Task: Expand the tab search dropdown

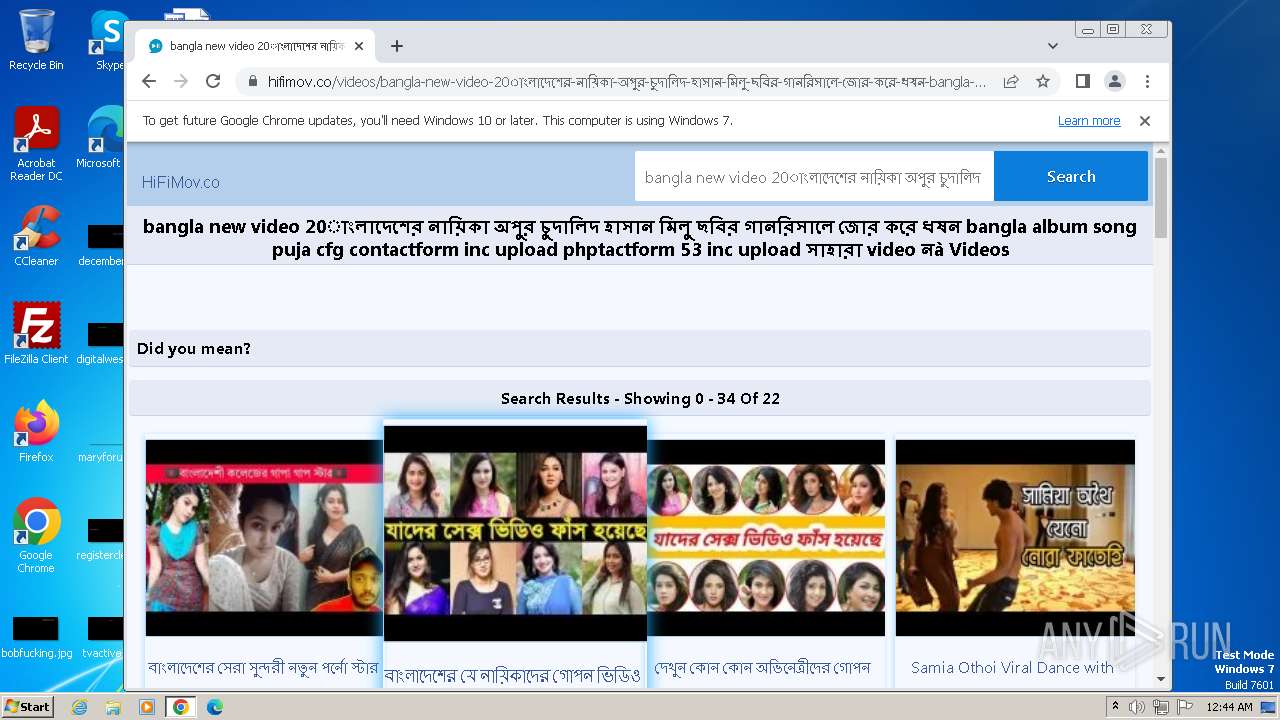Action: 1053,46
